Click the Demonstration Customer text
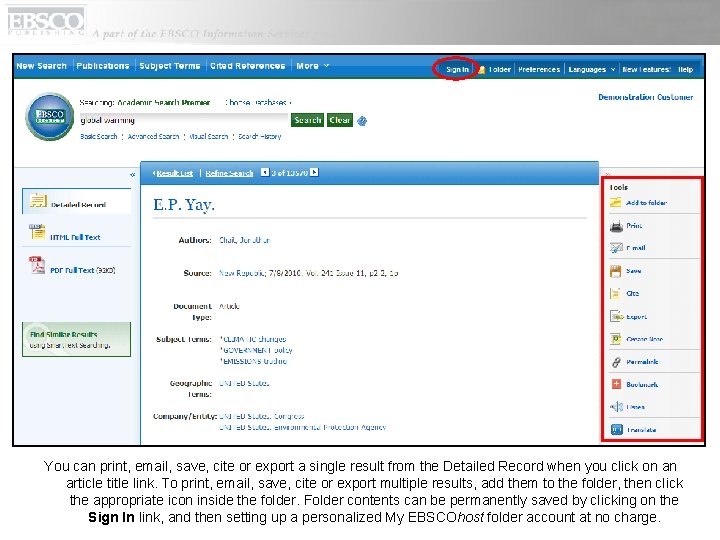 tap(646, 97)
